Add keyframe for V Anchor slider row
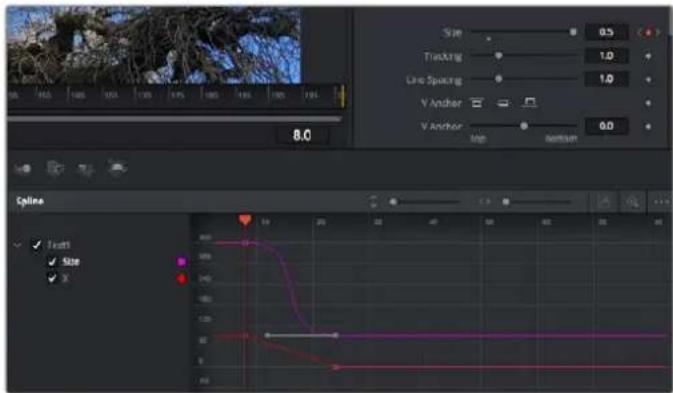 (648, 127)
